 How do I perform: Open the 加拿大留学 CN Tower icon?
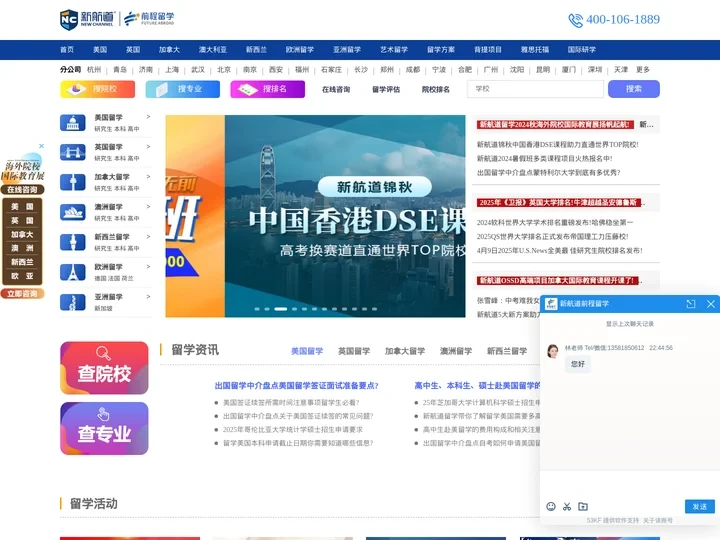click(x=73, y=182)
